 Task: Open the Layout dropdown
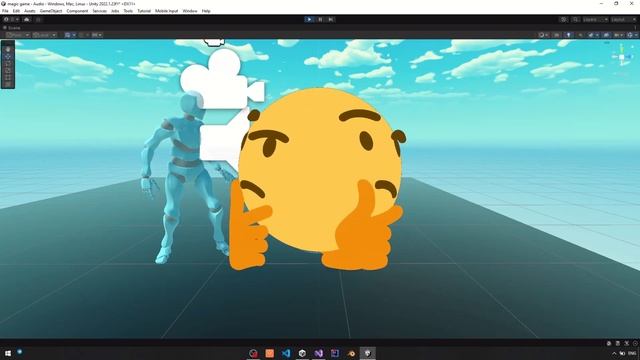click(623, 19)
